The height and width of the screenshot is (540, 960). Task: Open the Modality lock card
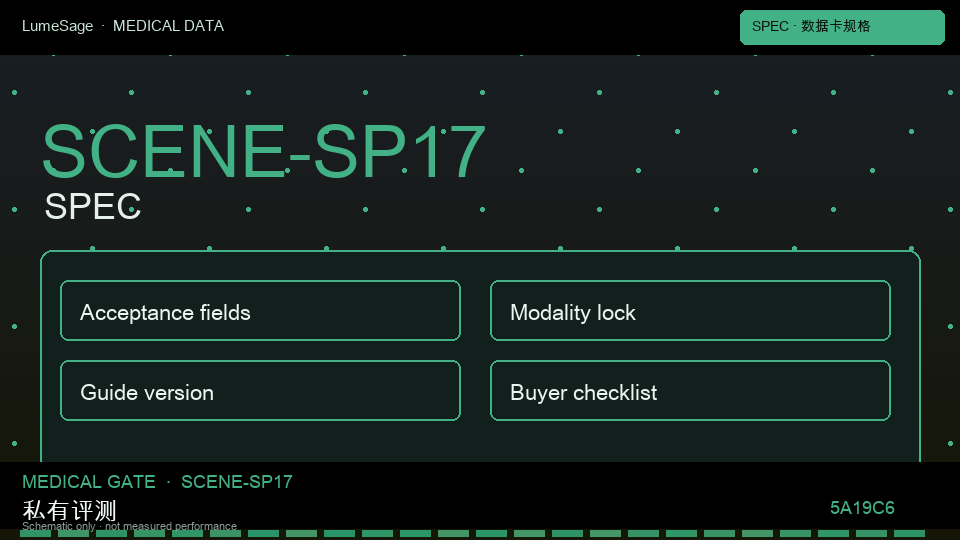pyautogui.click(x=690, y=310)
